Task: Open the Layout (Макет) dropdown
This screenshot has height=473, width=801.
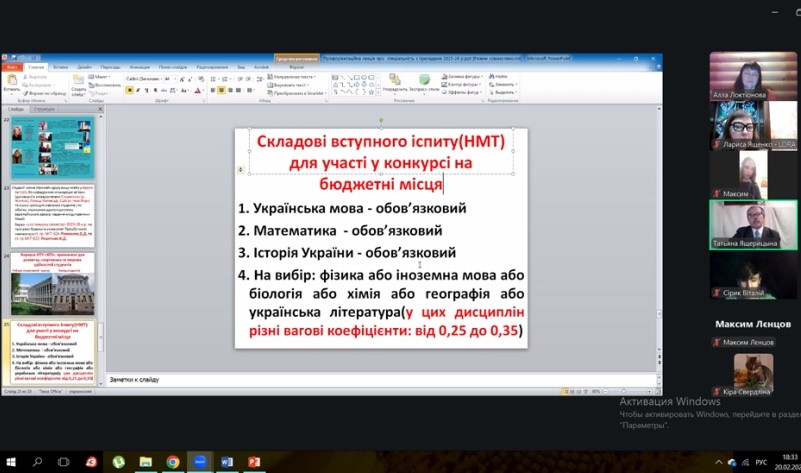Action: coord(99,77)
